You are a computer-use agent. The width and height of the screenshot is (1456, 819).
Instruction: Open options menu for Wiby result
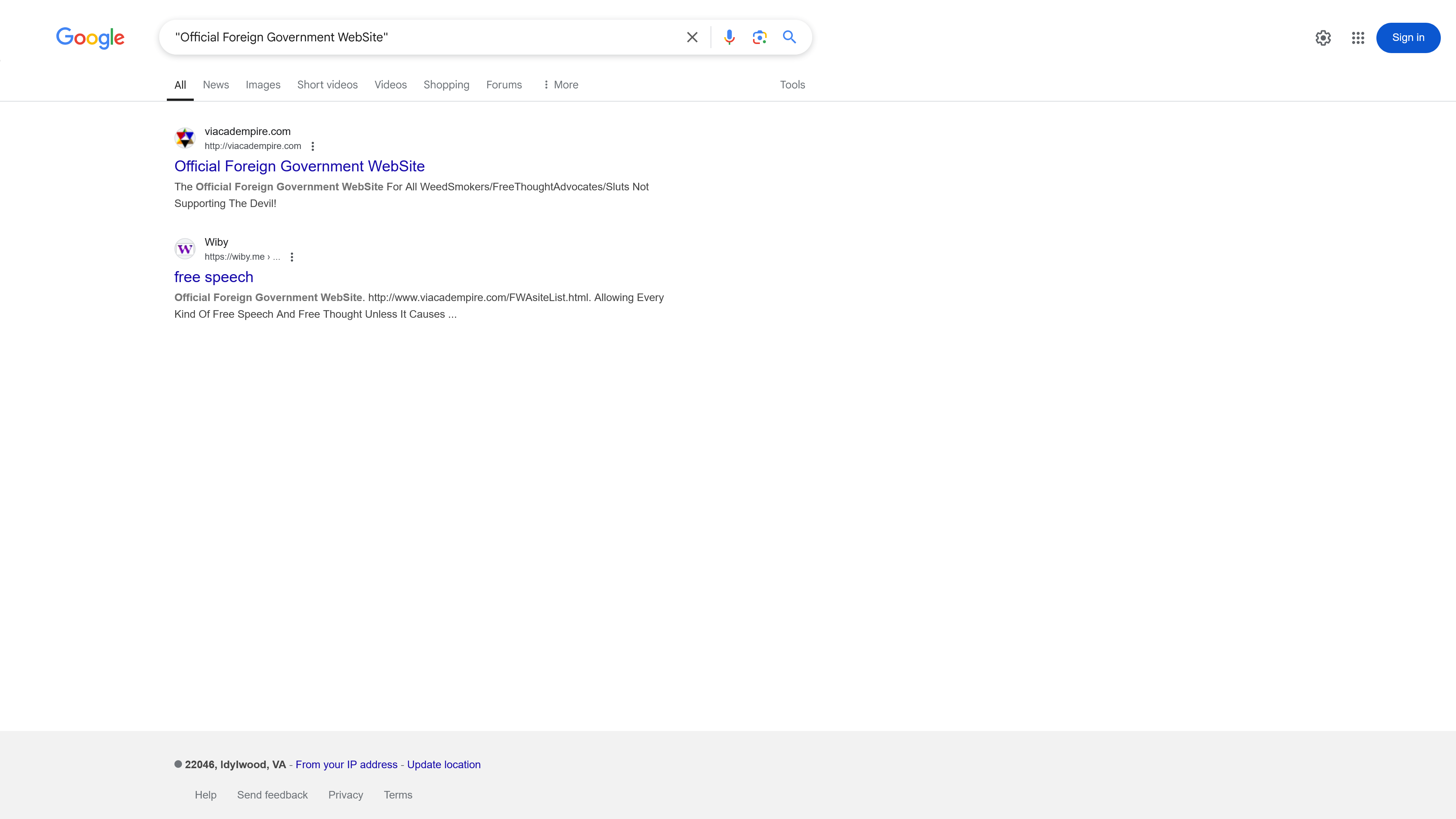pyautogui.click(x=292, y=257)
